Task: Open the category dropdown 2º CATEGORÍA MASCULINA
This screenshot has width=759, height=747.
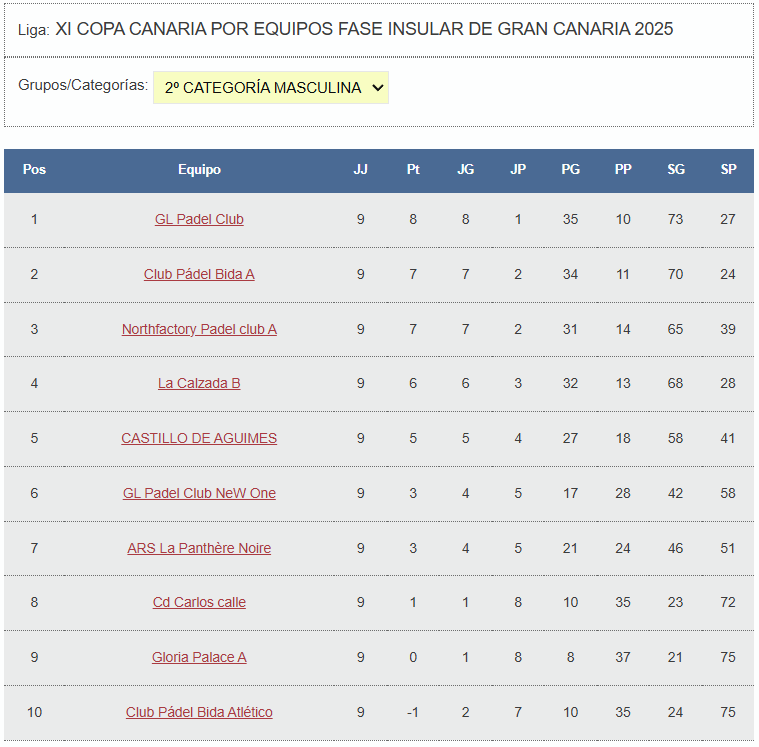Action: point(270,88)
